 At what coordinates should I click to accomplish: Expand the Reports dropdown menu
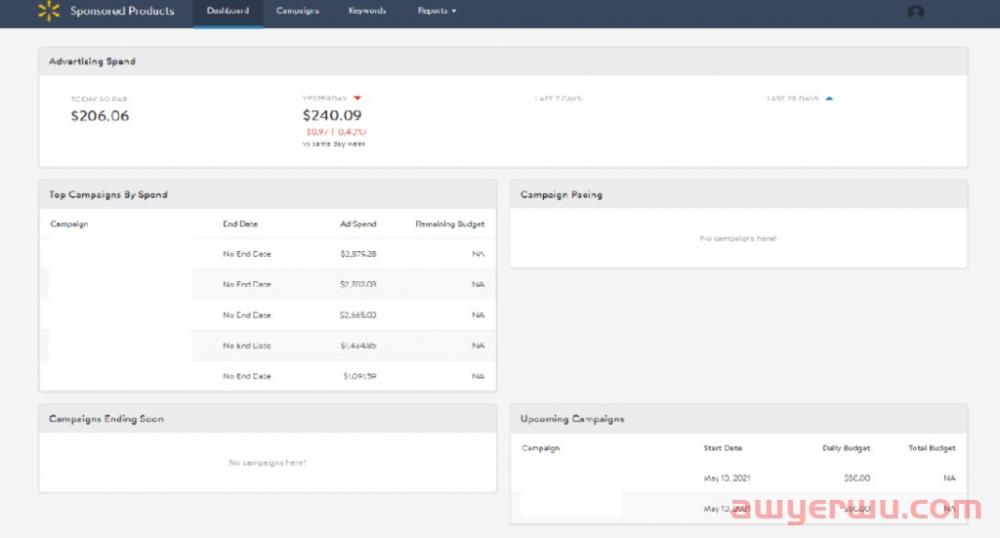[x=437, y=11]
